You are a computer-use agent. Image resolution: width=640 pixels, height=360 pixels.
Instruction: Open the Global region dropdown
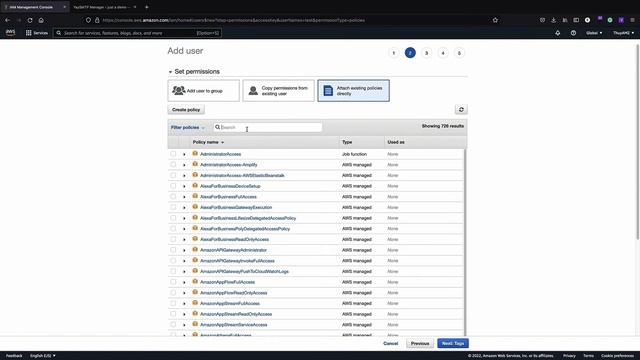[594, 33]
